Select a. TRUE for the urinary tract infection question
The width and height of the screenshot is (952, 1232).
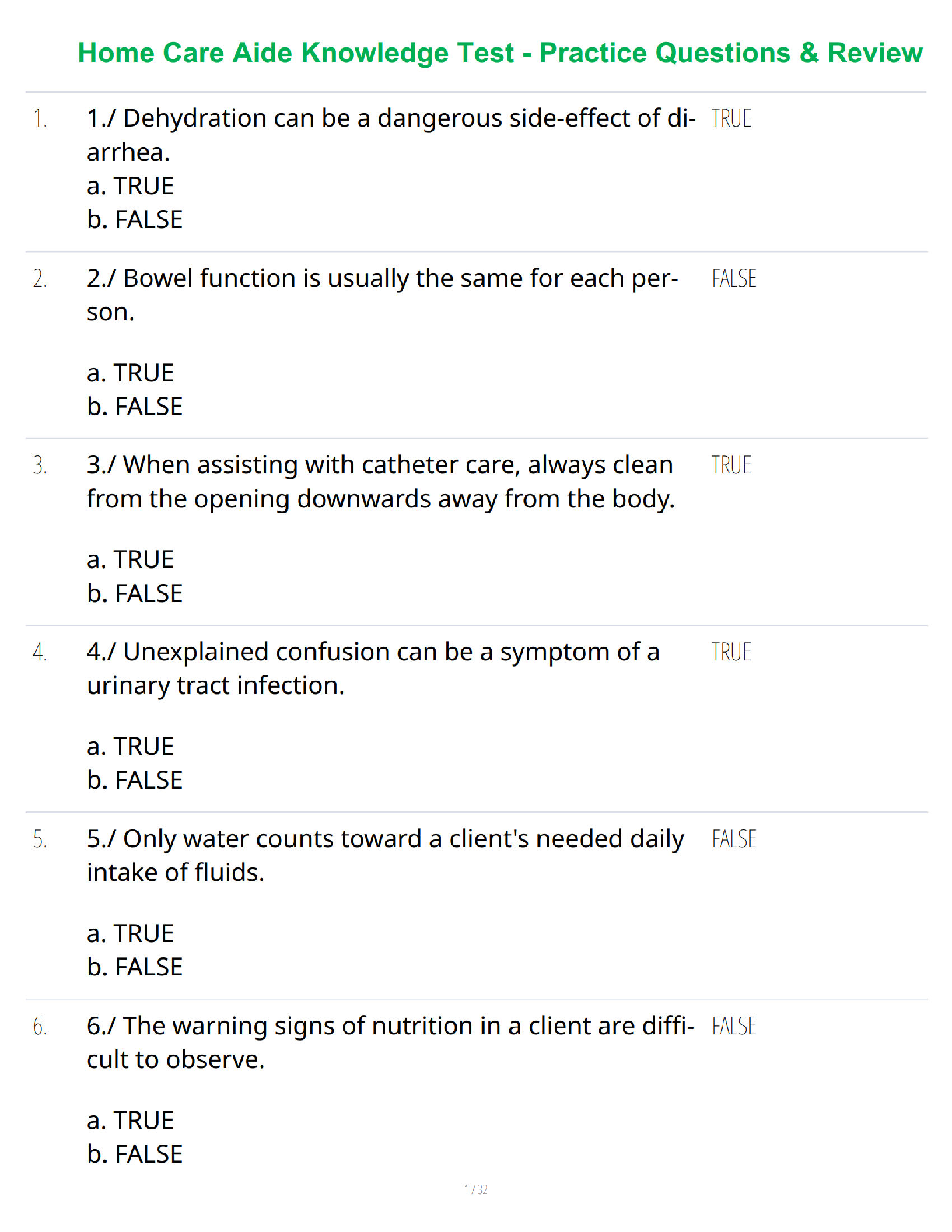coord(130,747)
